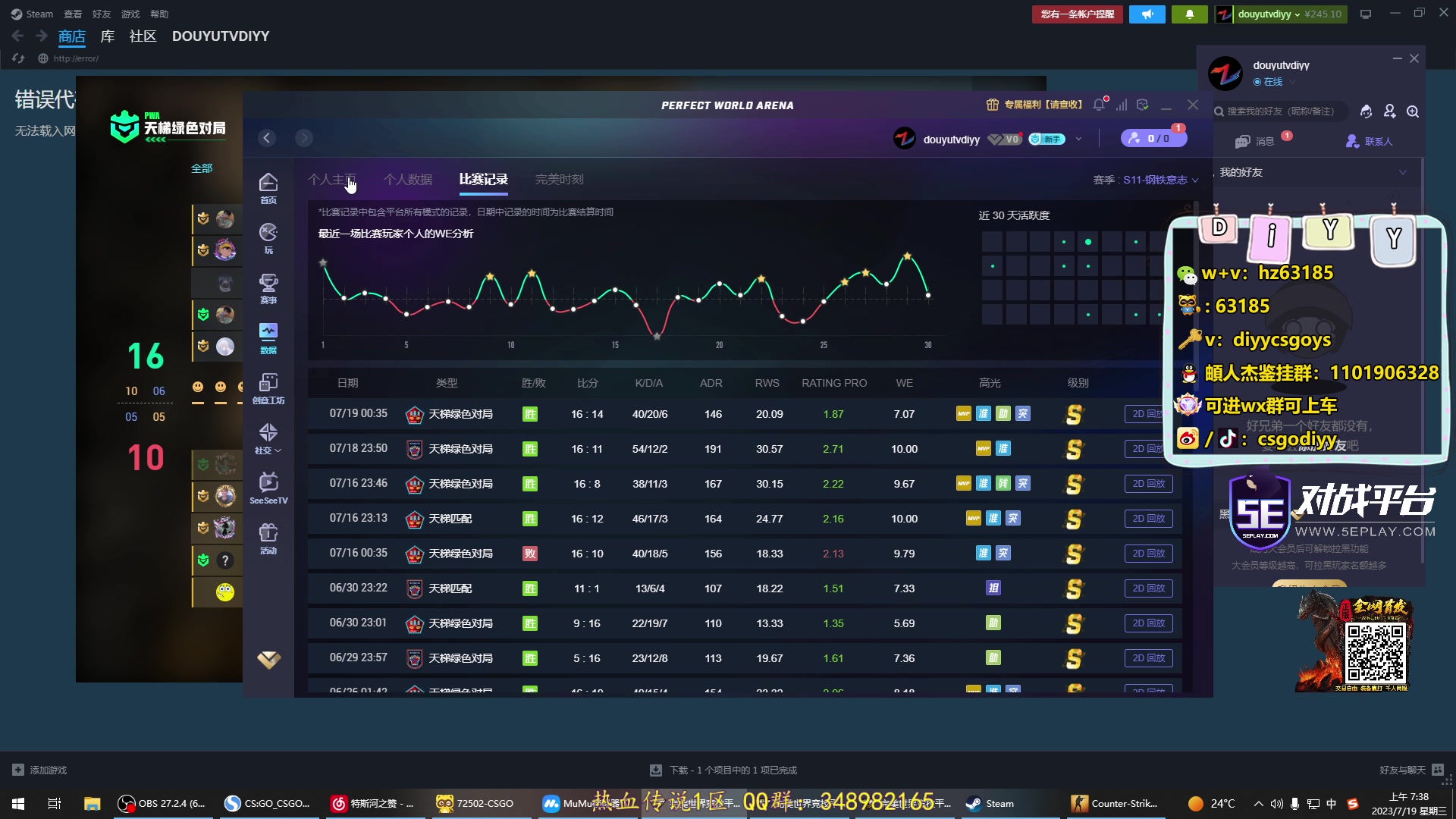The width and height of the screenshot is (1456, 819).
Task: Click 2D 回放 for the 07/16 23:46 match
Action: (1148, 484)
